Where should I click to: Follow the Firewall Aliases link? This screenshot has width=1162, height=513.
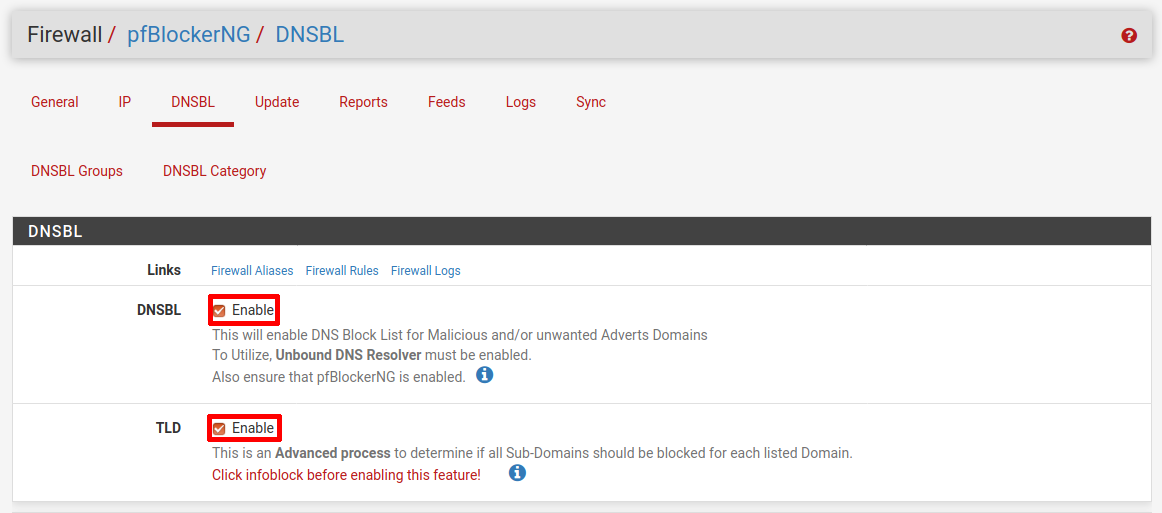(253, 271)
